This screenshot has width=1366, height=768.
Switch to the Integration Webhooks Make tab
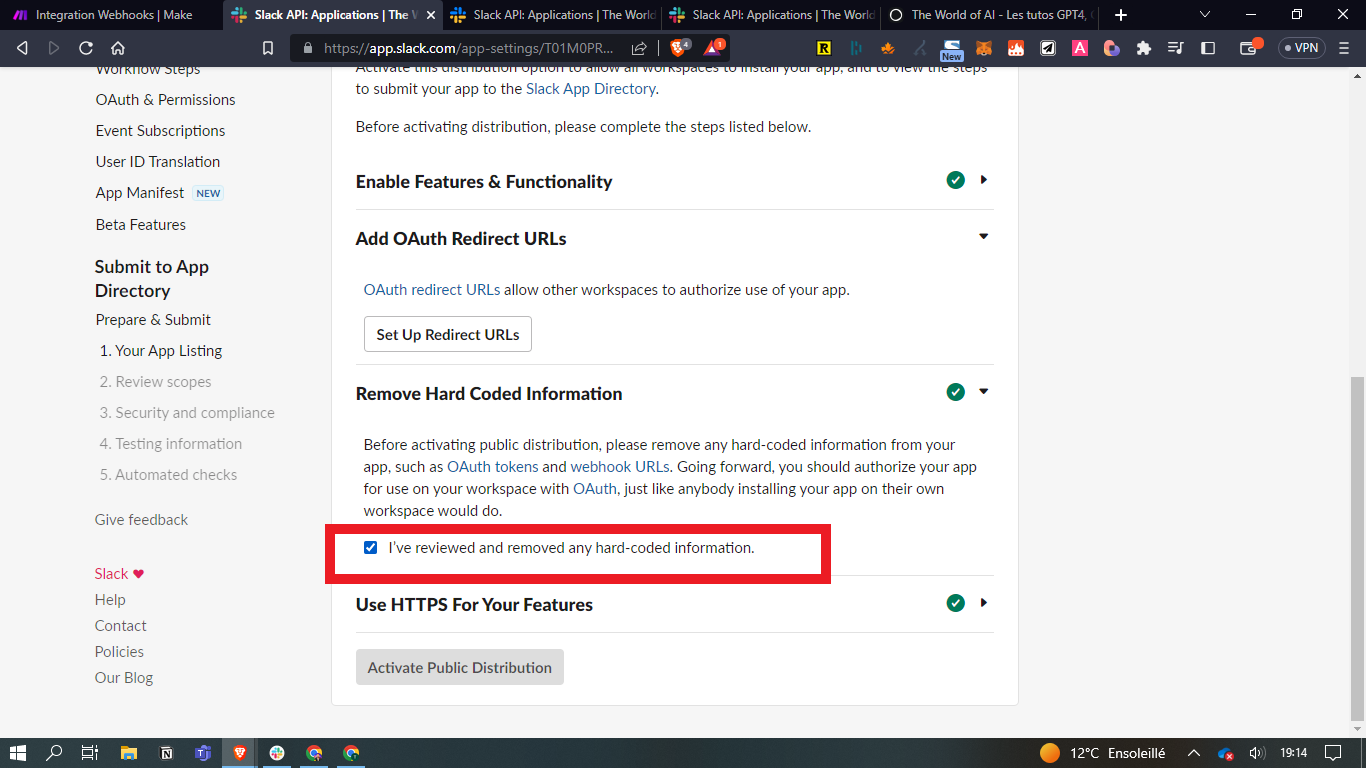click(x=110, y=15)
